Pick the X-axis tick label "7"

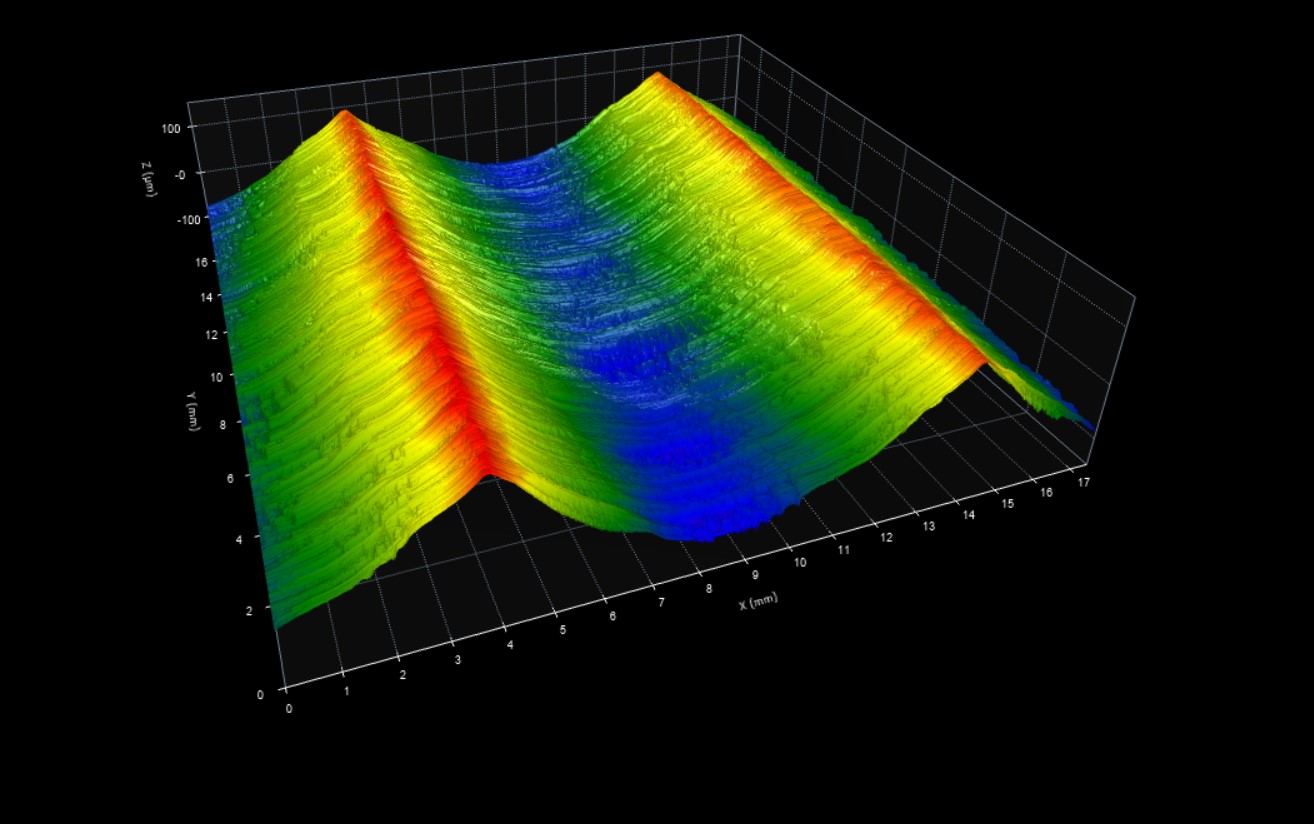661,603
